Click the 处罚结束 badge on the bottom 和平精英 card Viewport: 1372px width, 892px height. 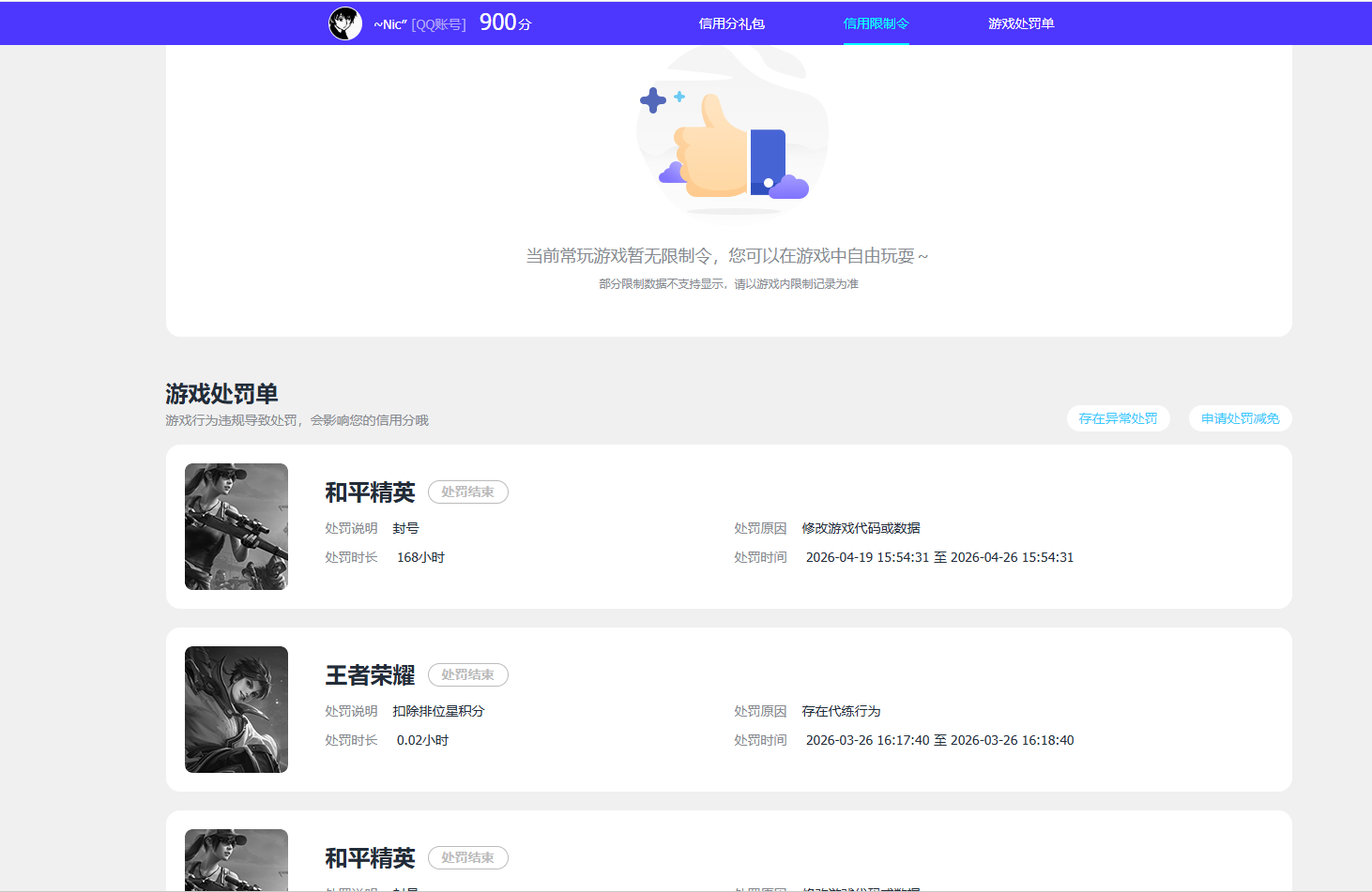tap(468, 857)
